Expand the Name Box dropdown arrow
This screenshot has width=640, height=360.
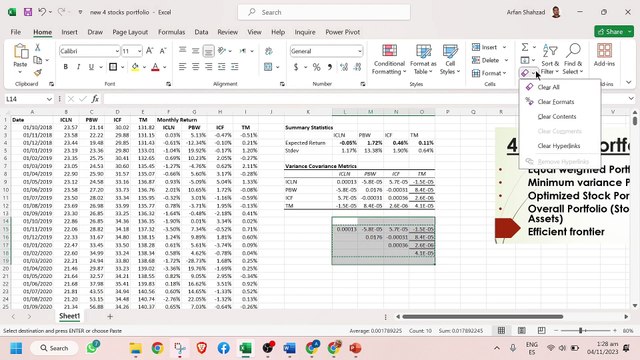(x=49, y=99)
